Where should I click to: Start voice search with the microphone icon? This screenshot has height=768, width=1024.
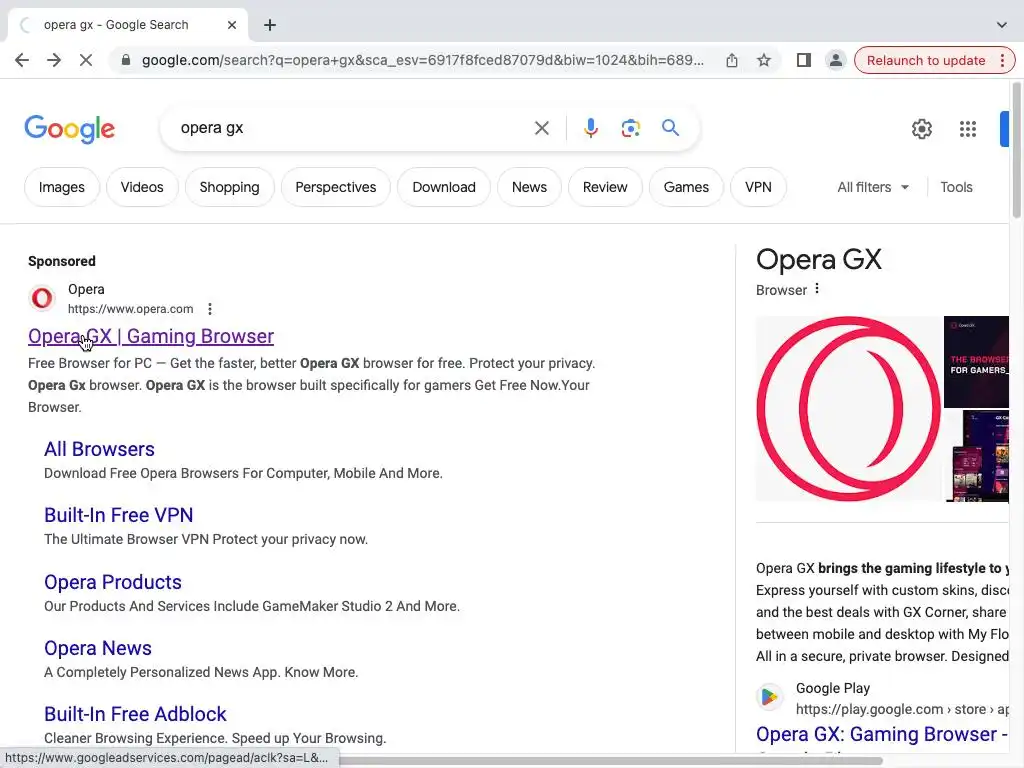click(x=591, y=128)
